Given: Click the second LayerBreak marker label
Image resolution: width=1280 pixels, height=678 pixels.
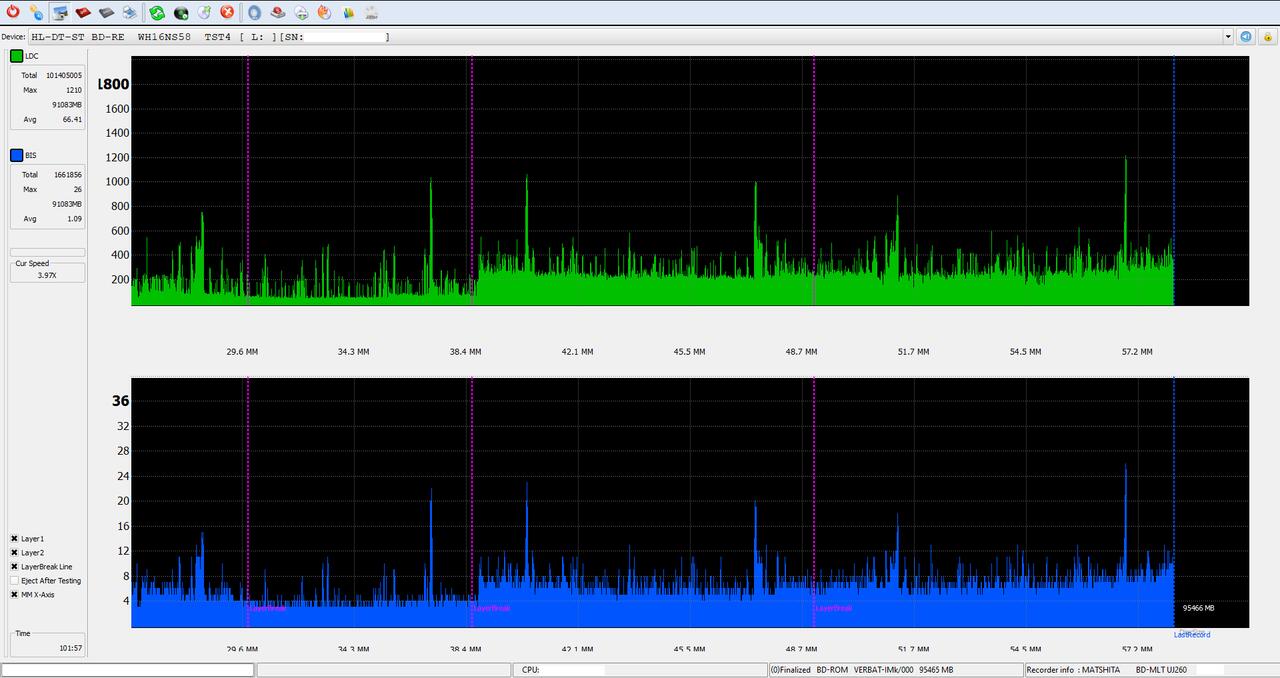Looking at the screenshot, I should (x=491, y=607).
